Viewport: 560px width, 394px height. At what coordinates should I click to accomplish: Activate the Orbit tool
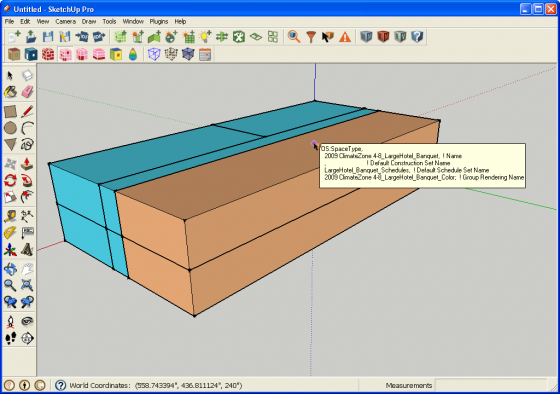[x=10, y=269]
